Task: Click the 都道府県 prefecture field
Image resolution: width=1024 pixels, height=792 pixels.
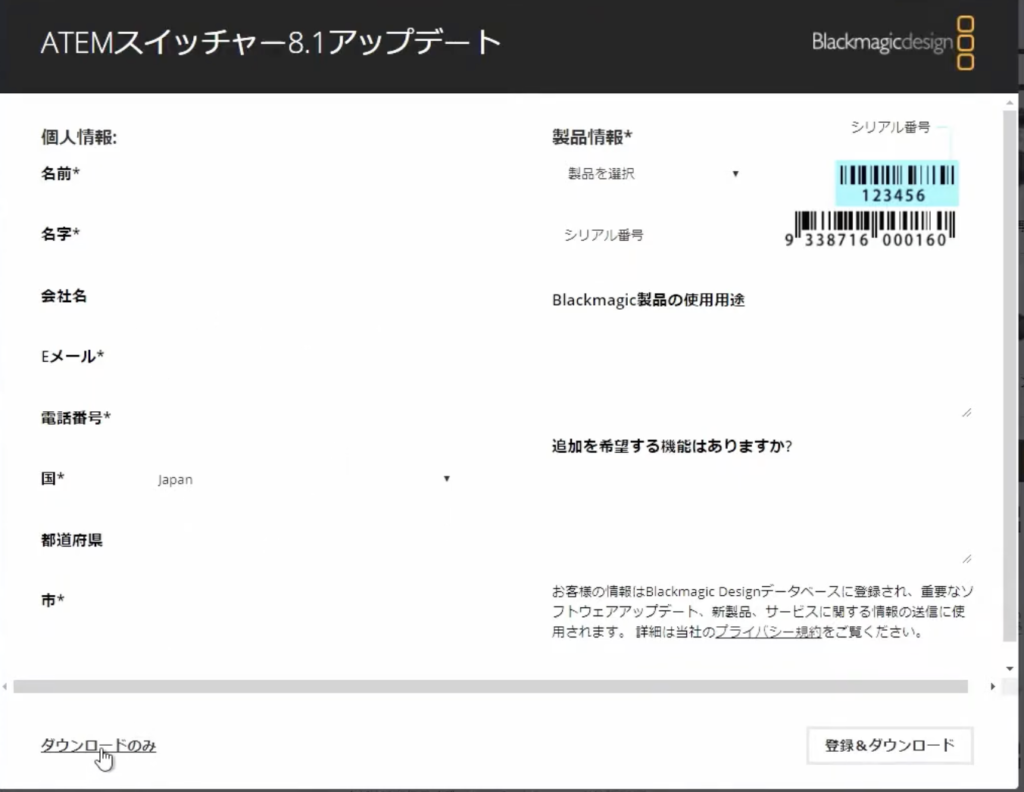Action: click(x=300, y=539)
